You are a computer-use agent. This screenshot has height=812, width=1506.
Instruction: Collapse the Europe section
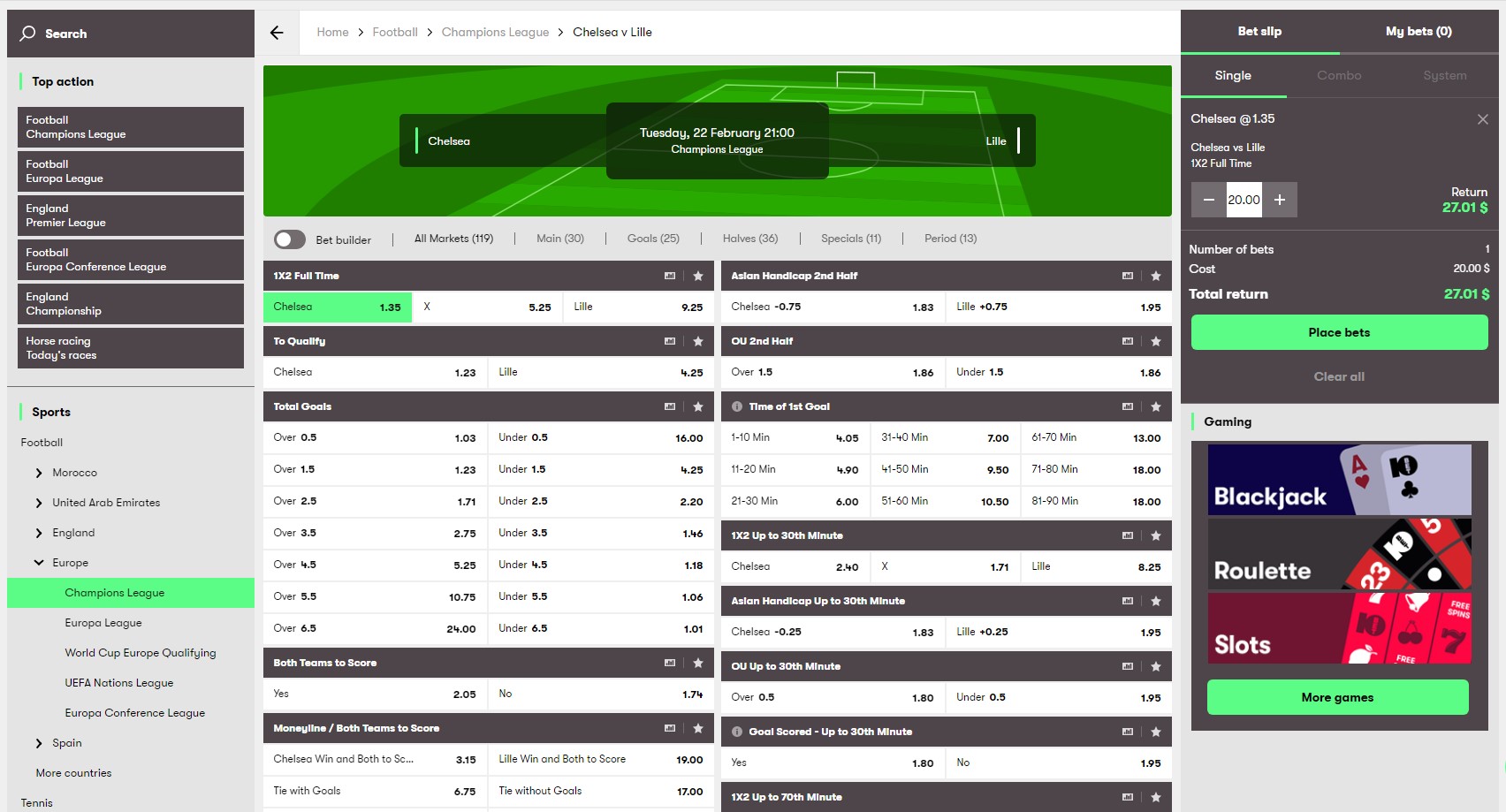[39, 563]
